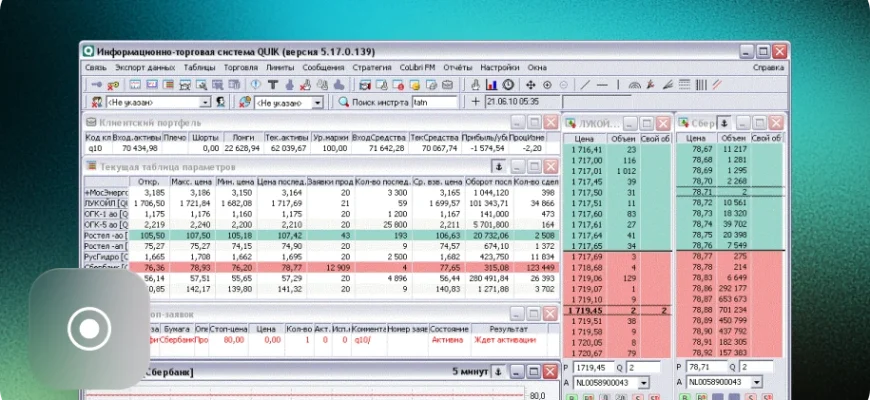Click the magnifier icon beside Поиск инстр-та
The image size is (870, 400).
coord(343,102)
